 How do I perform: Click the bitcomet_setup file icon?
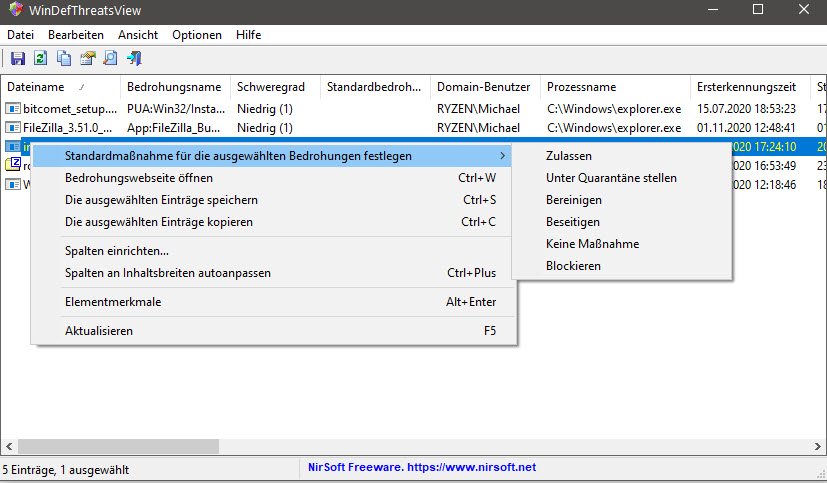[13, 109]
